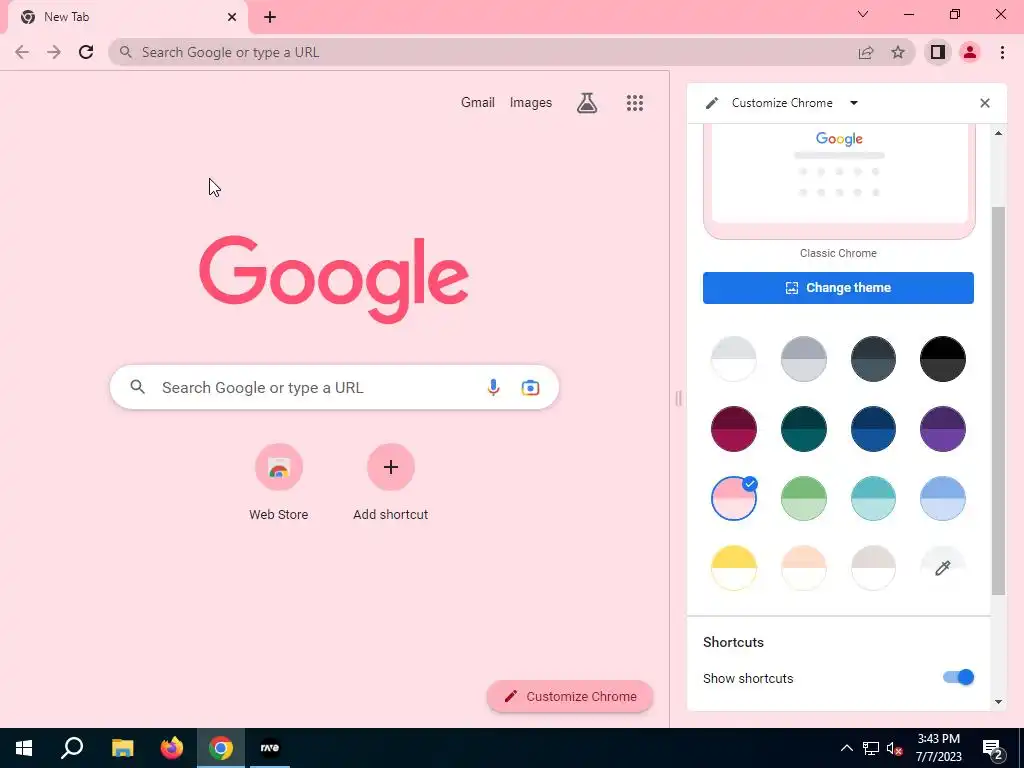1024x768 pixels.
Task: Launch Firefox from the taskbar
Action: pyautogui.click(x=172, y=748)
